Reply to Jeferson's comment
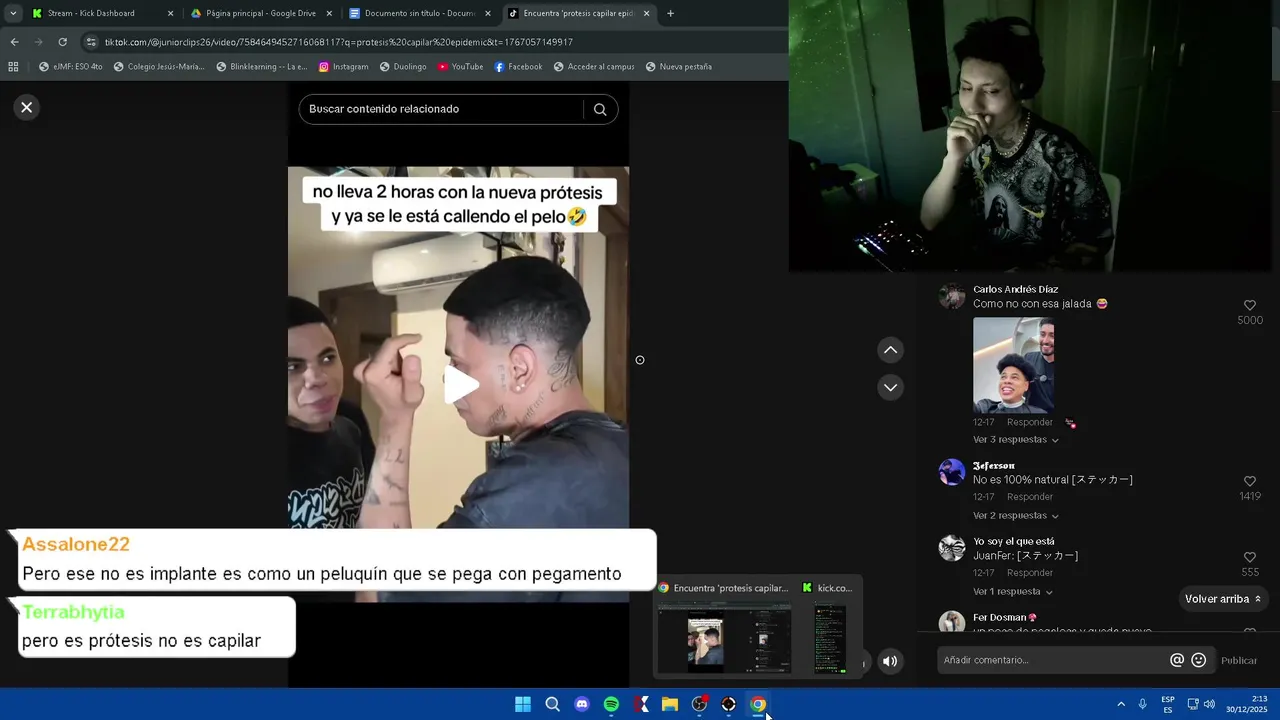This screenshot has width=1280, height=720. tap(1029, 497)
